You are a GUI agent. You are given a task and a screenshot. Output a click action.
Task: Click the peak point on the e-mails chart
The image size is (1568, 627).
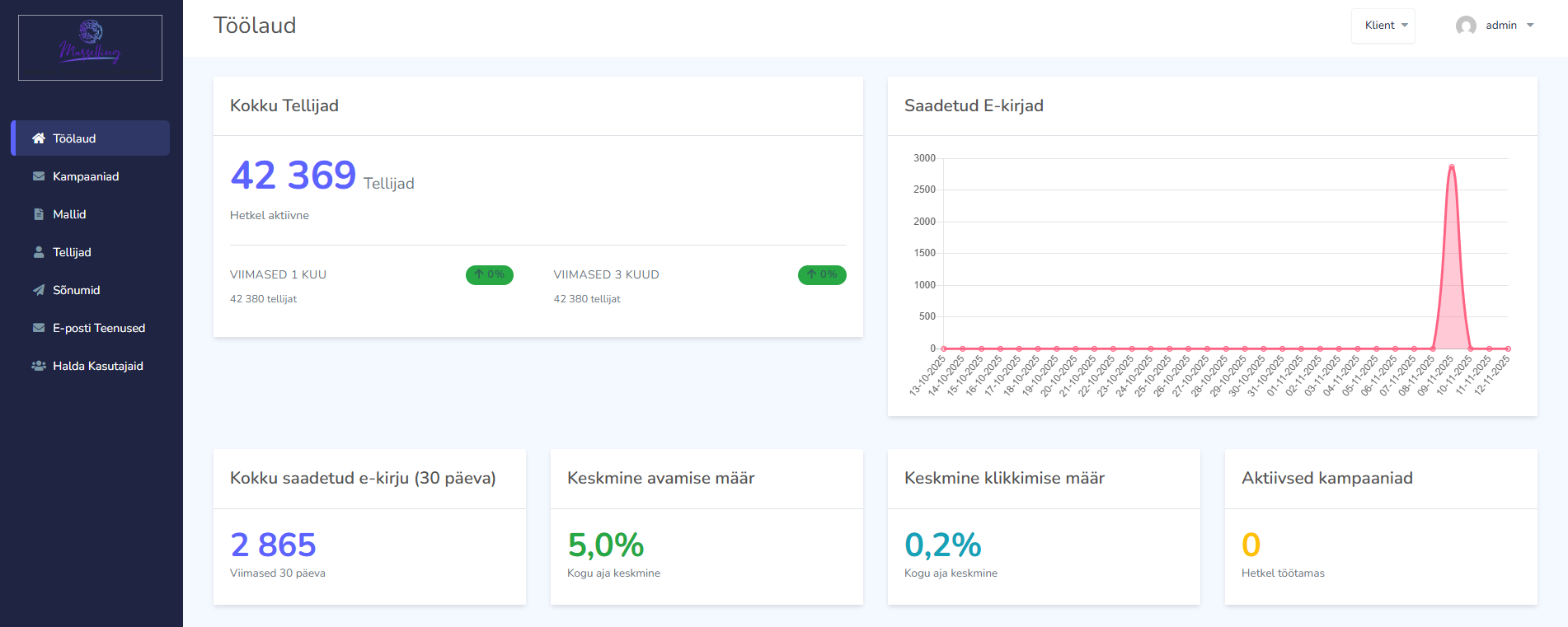1452,166
